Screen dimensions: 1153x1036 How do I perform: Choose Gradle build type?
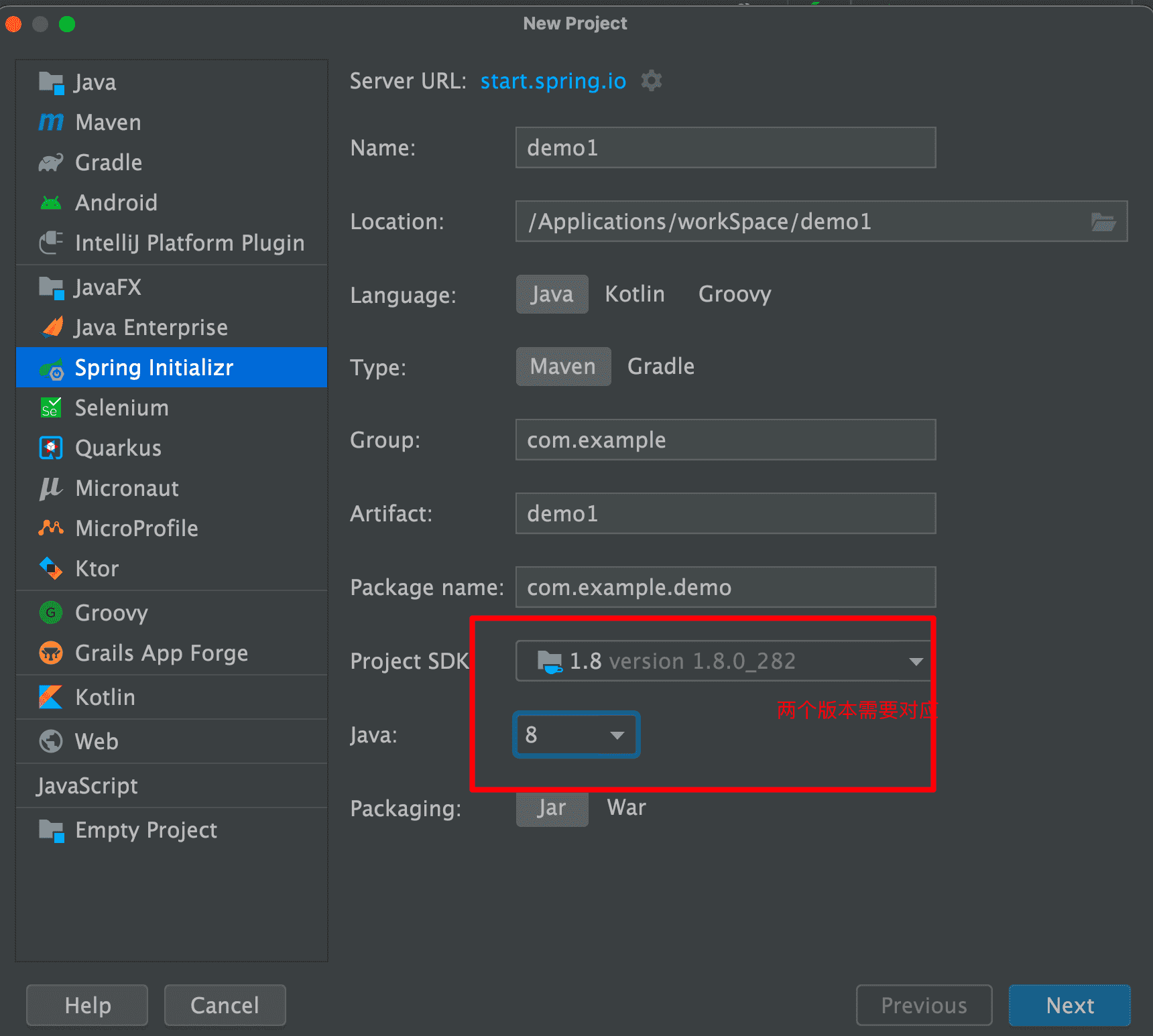tap(661, 367)
